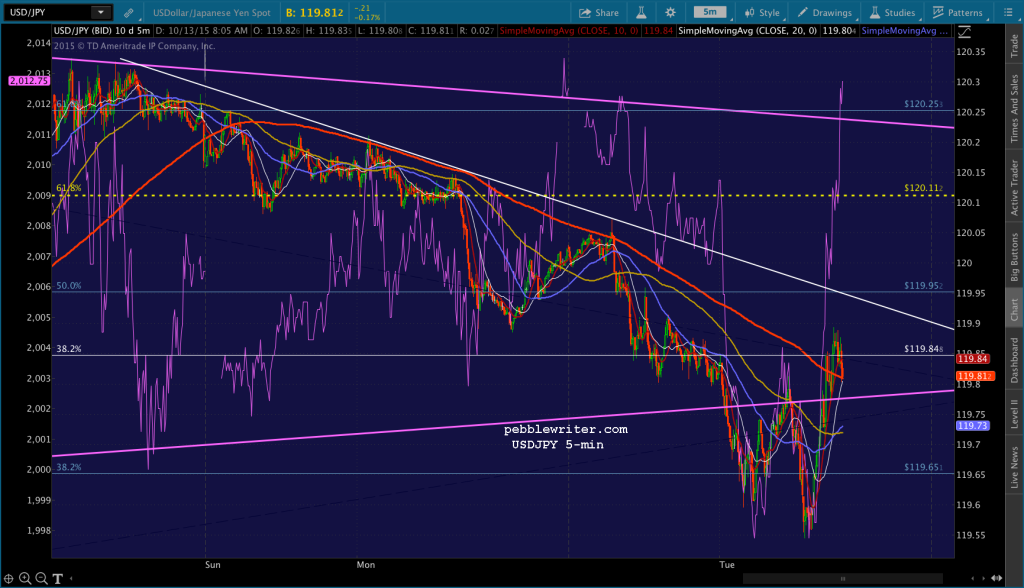Click the blue 119.73 price tag
1024x588 pixels.
972,425
